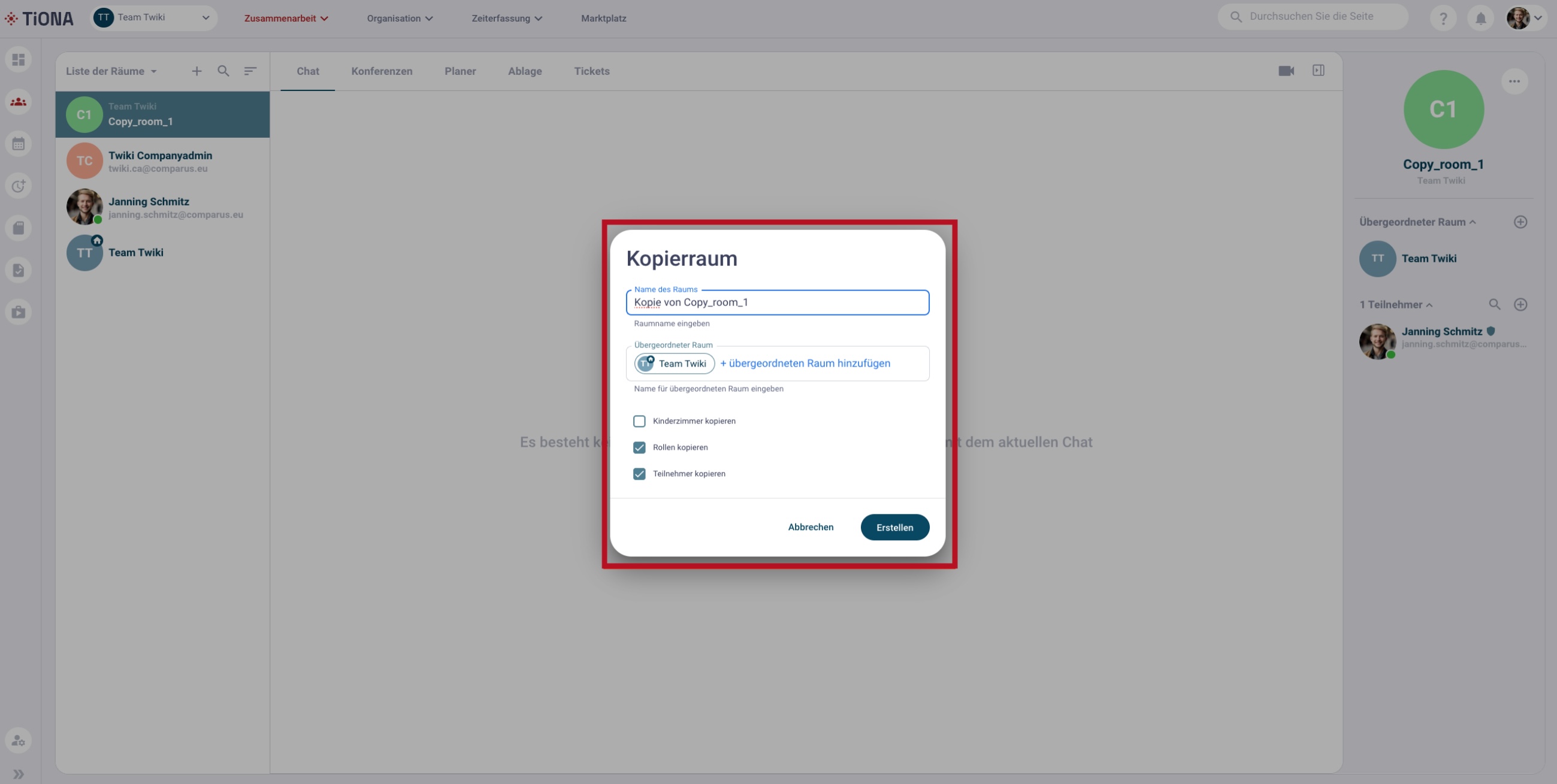Expand the Organisation menu
The image size is (1557, 784).
(x=400, y=18)
